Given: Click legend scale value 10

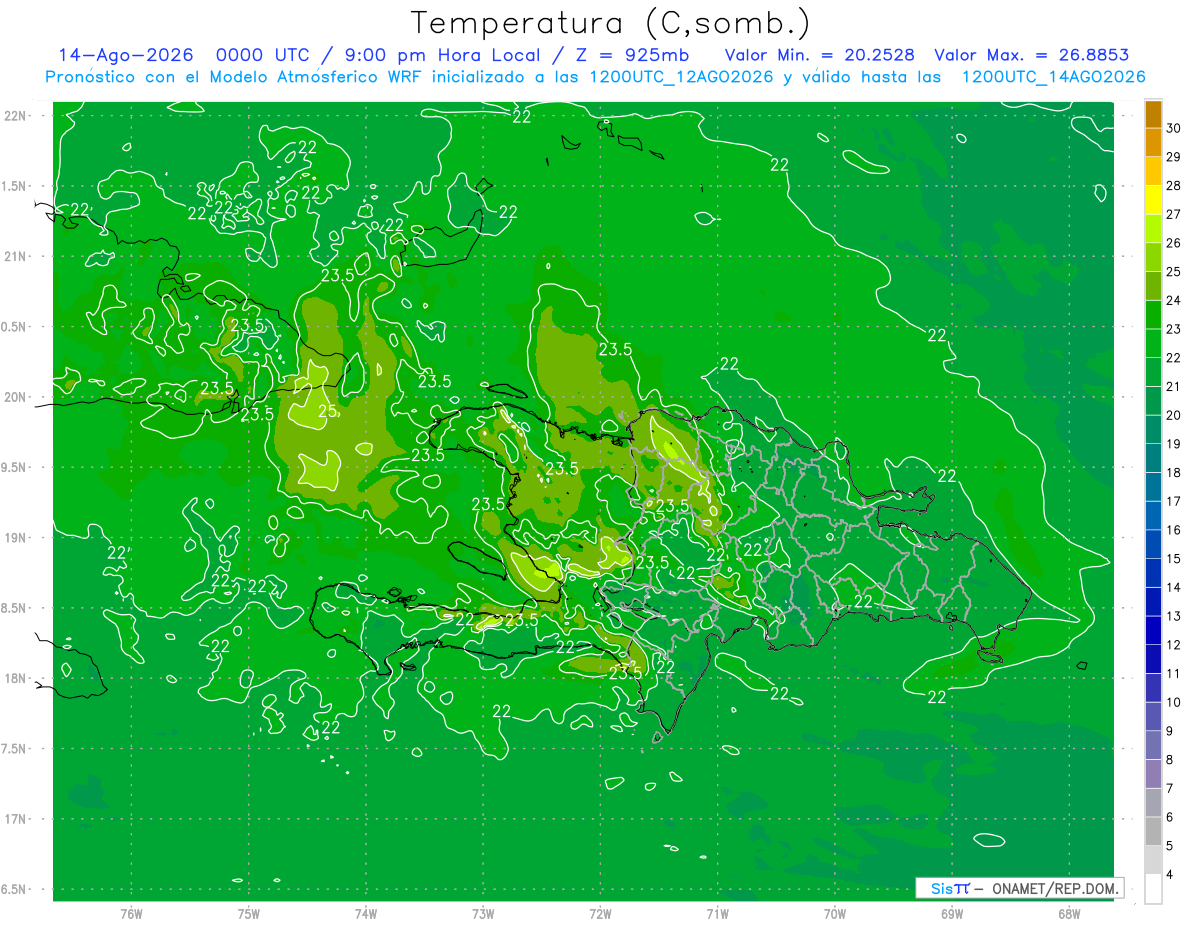Looking at the screenshot, I should [1174, 702].
